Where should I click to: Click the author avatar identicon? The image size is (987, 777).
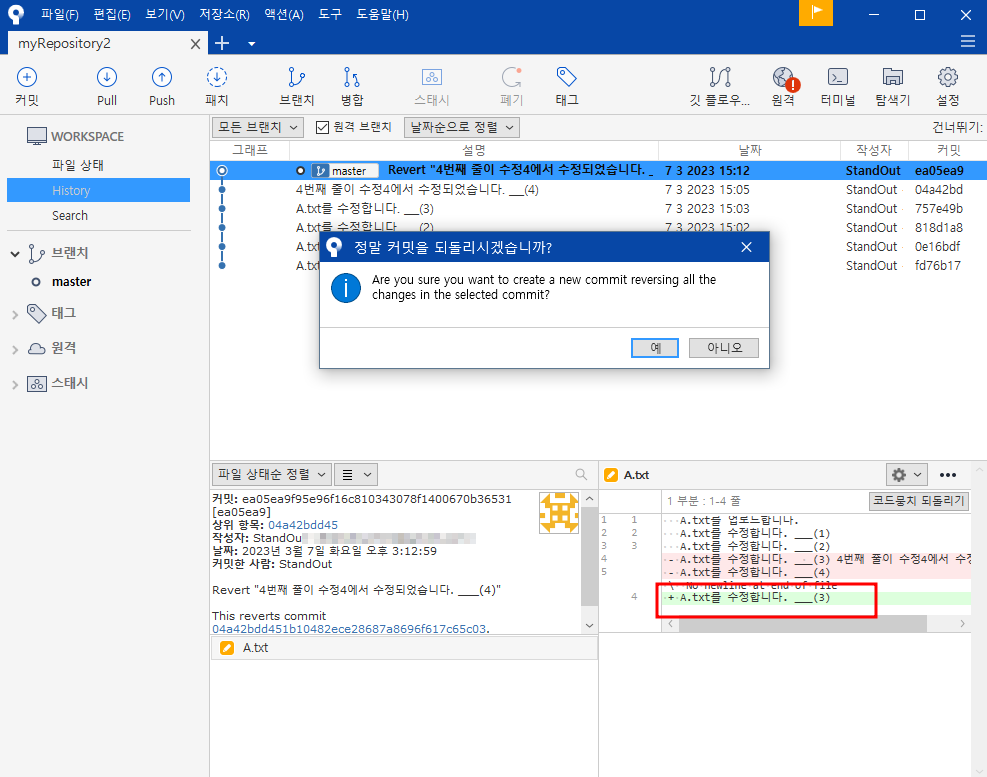pyautogui.click(x=558, y=513)
